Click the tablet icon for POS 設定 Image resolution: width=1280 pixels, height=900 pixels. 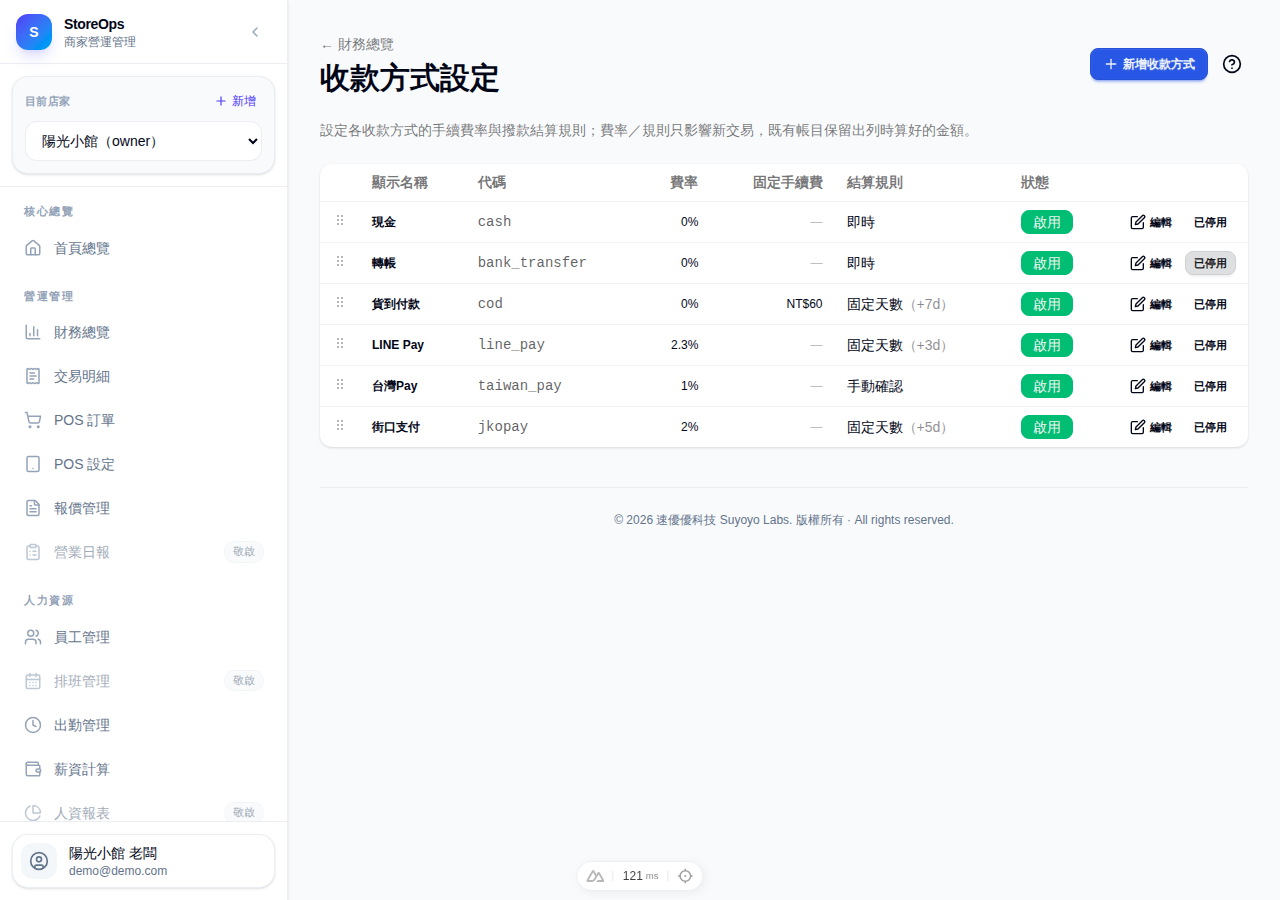tap(33, 464)
